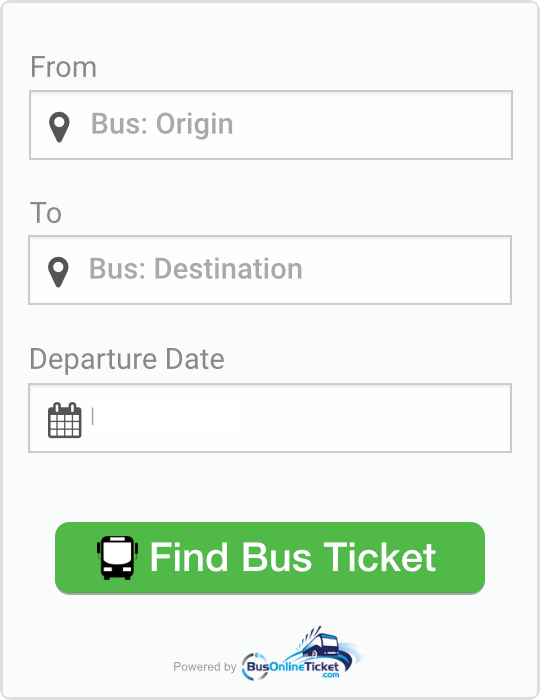Click the From field label
The height and width of the screenshot is (700, 540).
[x=63, y=67]
